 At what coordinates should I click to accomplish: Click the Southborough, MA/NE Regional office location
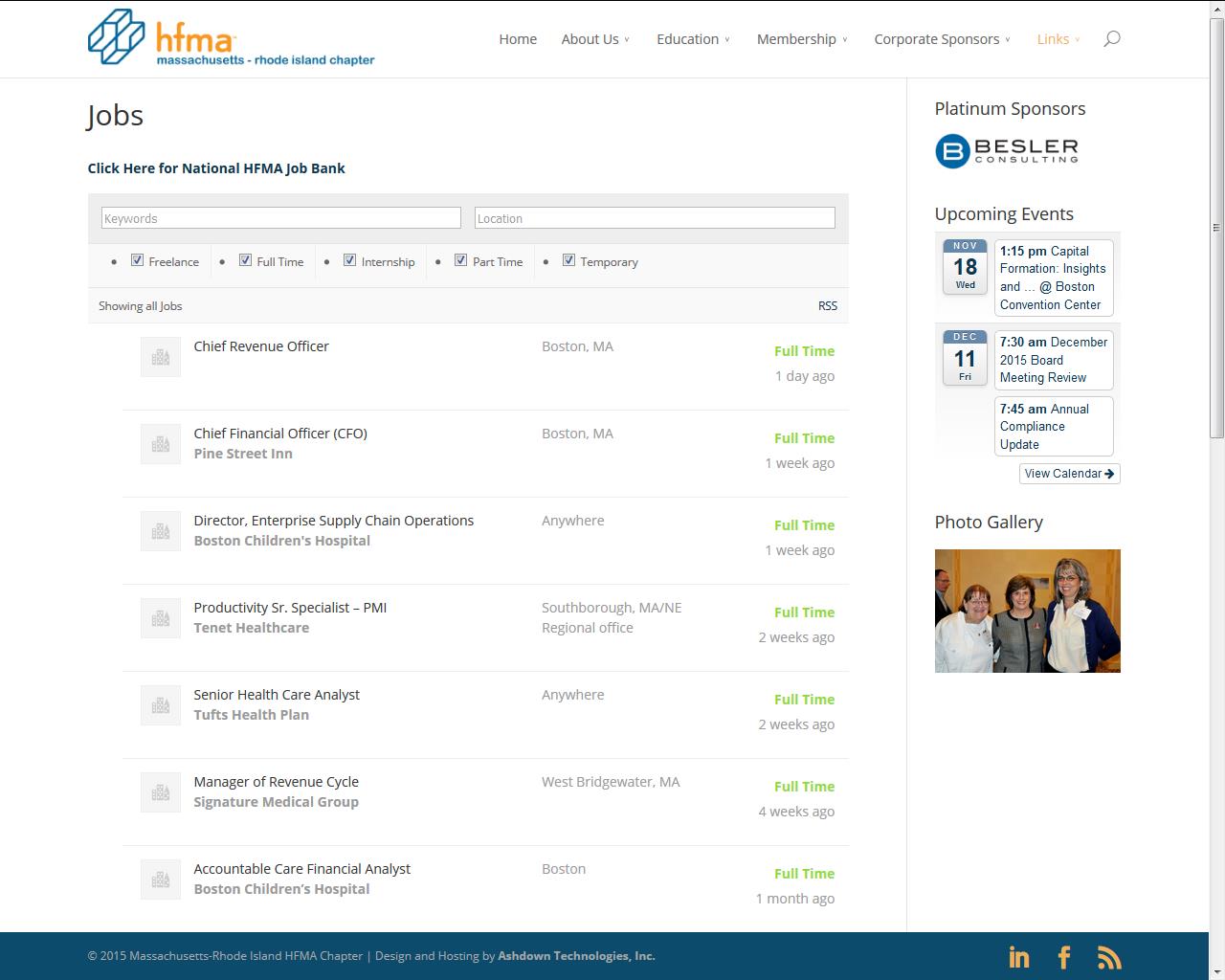[612, 618]
